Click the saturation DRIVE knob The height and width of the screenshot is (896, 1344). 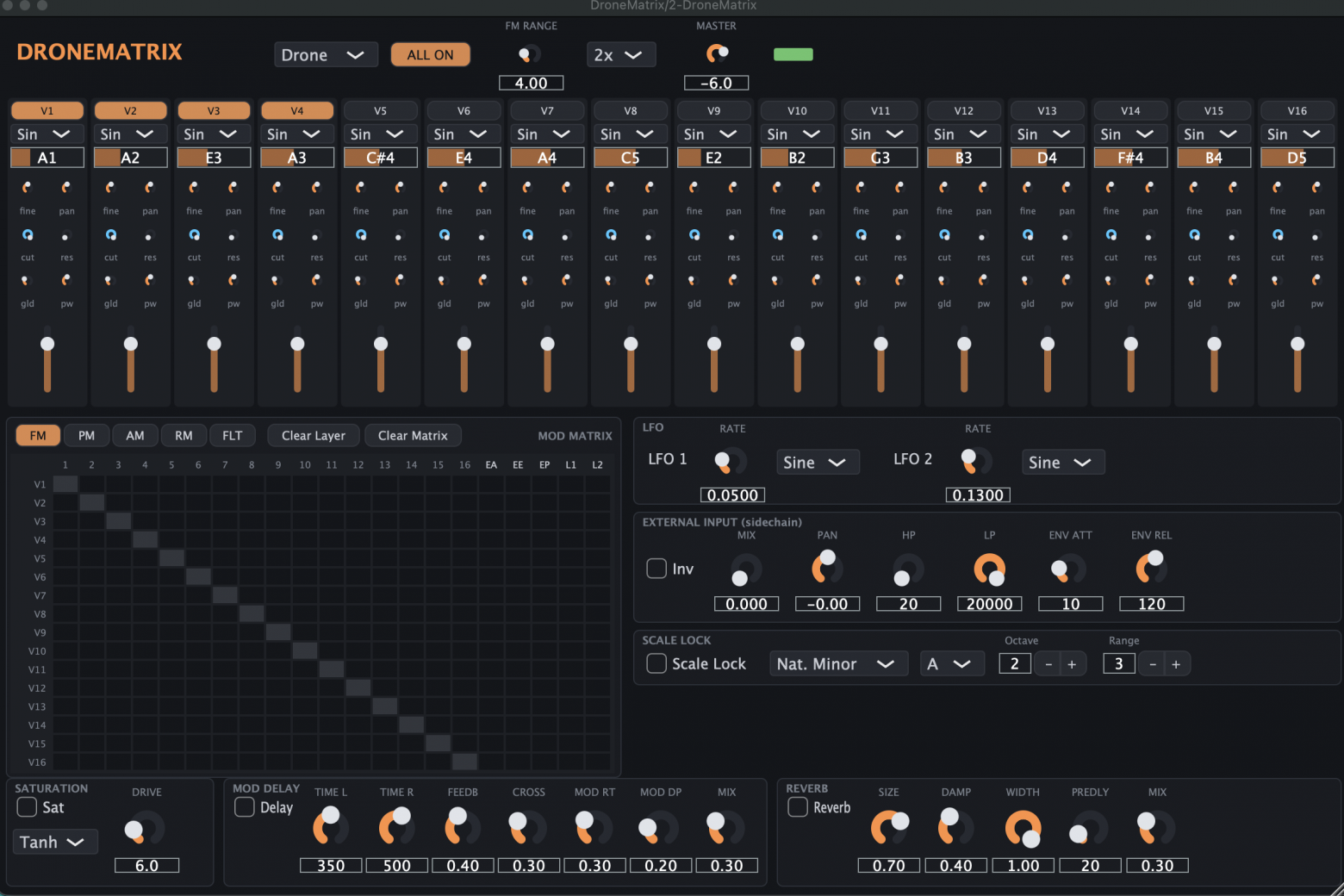pyautogui.click(x=145, y=829)
